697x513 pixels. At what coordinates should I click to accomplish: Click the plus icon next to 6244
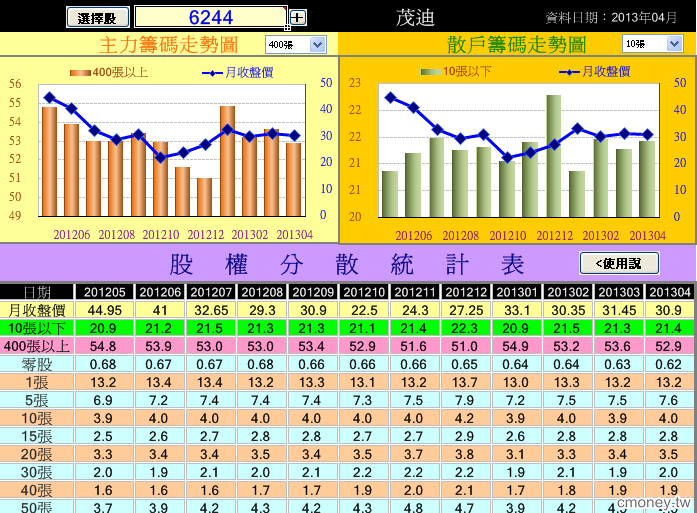coord(297,18)
